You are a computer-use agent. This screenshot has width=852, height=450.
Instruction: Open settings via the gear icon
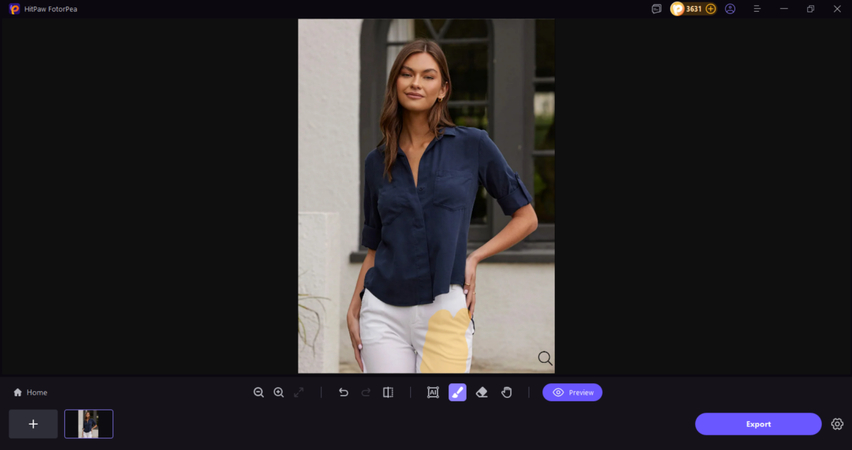[x=837, y=424]
